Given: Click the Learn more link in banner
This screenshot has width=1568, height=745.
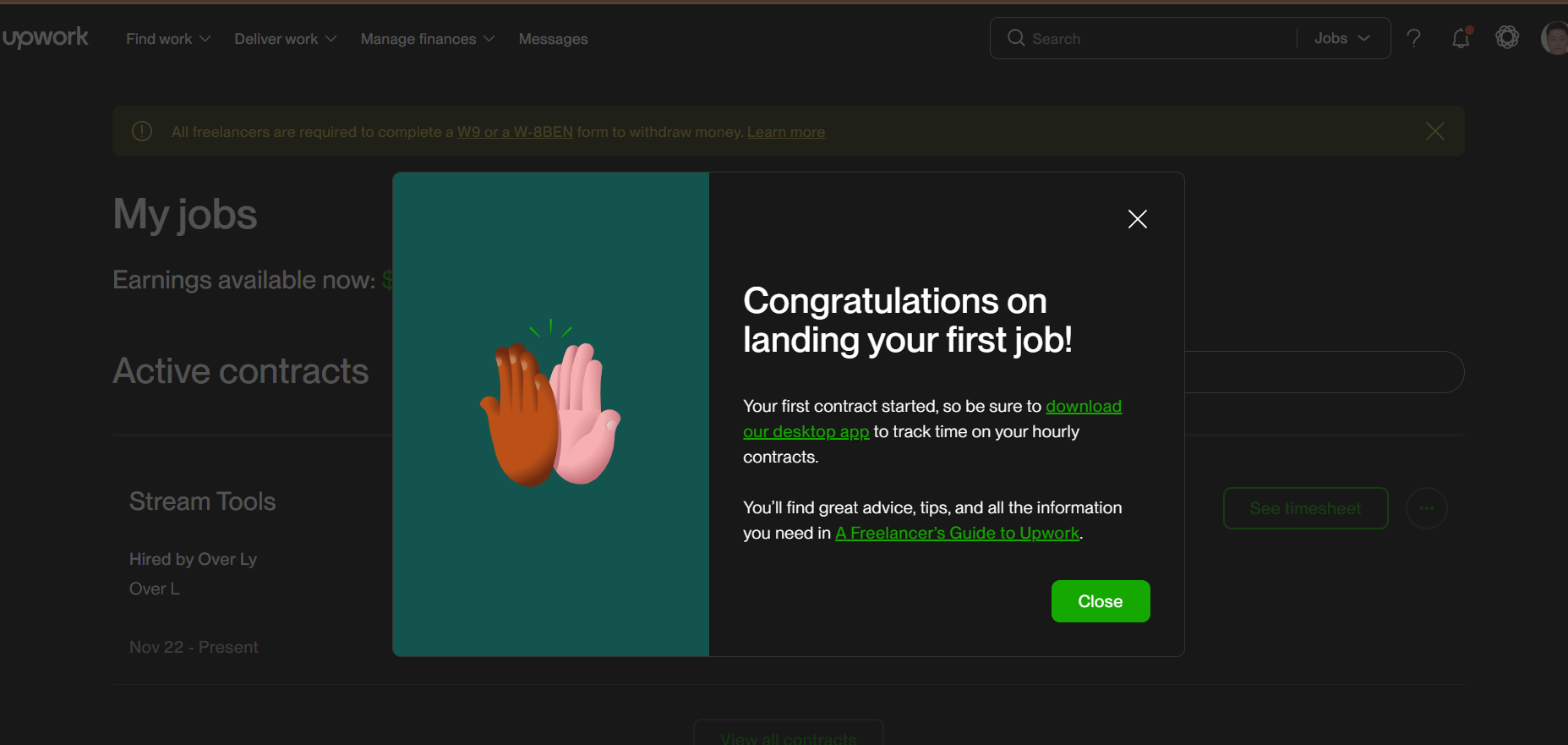Looking at the screenshot, I should [786, 132].
